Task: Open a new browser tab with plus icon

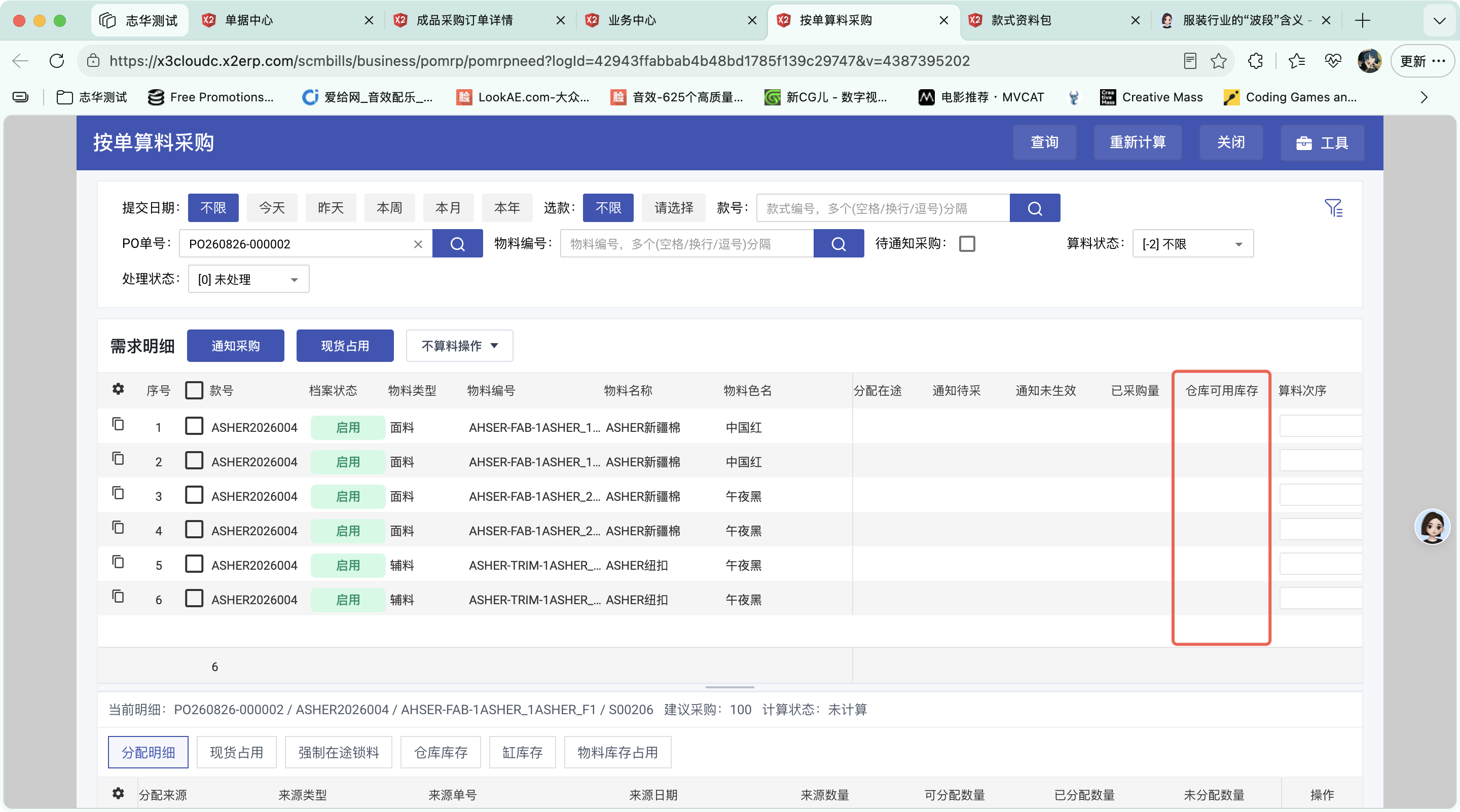Action: [1362, 20]
